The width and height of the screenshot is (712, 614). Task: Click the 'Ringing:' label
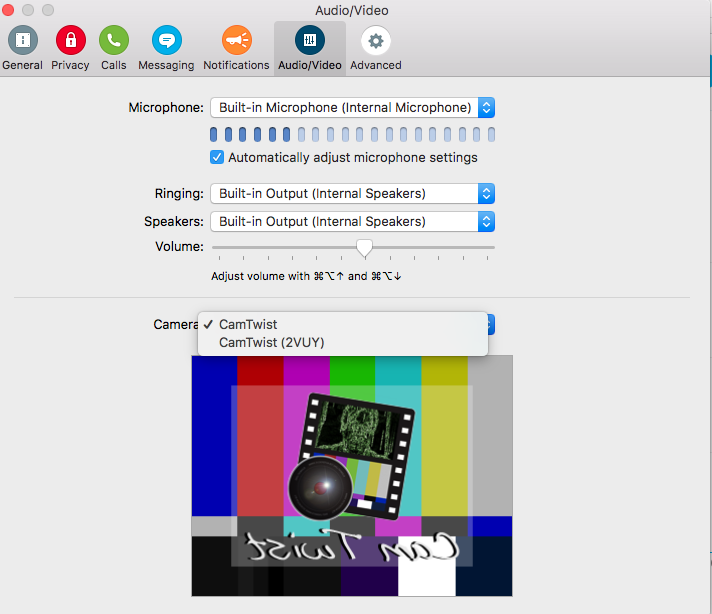click(x=179, y=193)
